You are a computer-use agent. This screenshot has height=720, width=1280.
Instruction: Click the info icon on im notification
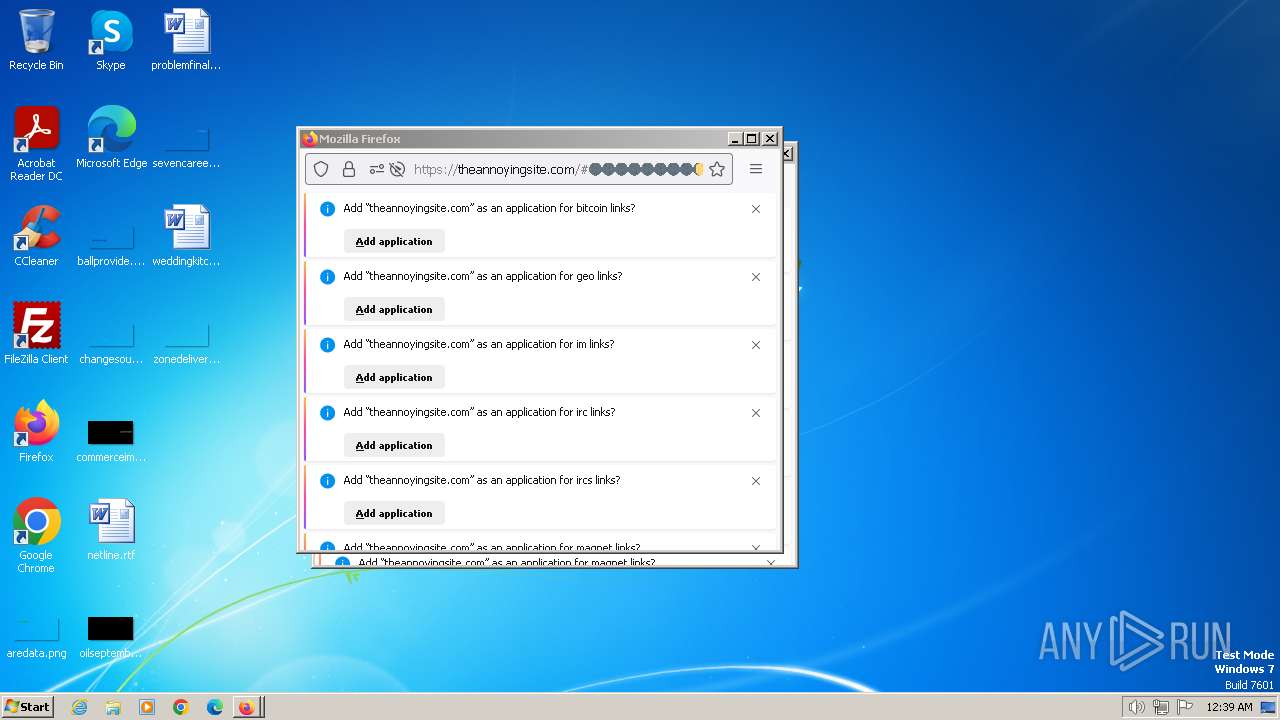coord(327,345)
